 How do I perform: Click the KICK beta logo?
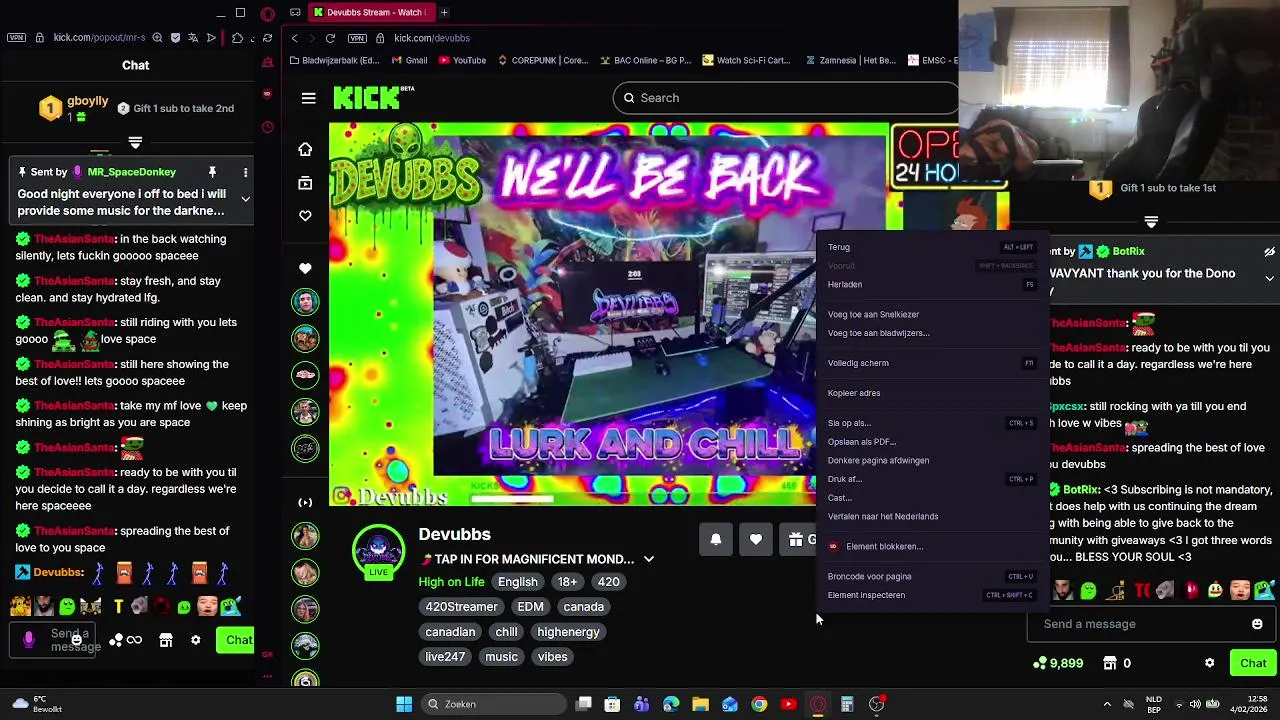click(373, 97)
